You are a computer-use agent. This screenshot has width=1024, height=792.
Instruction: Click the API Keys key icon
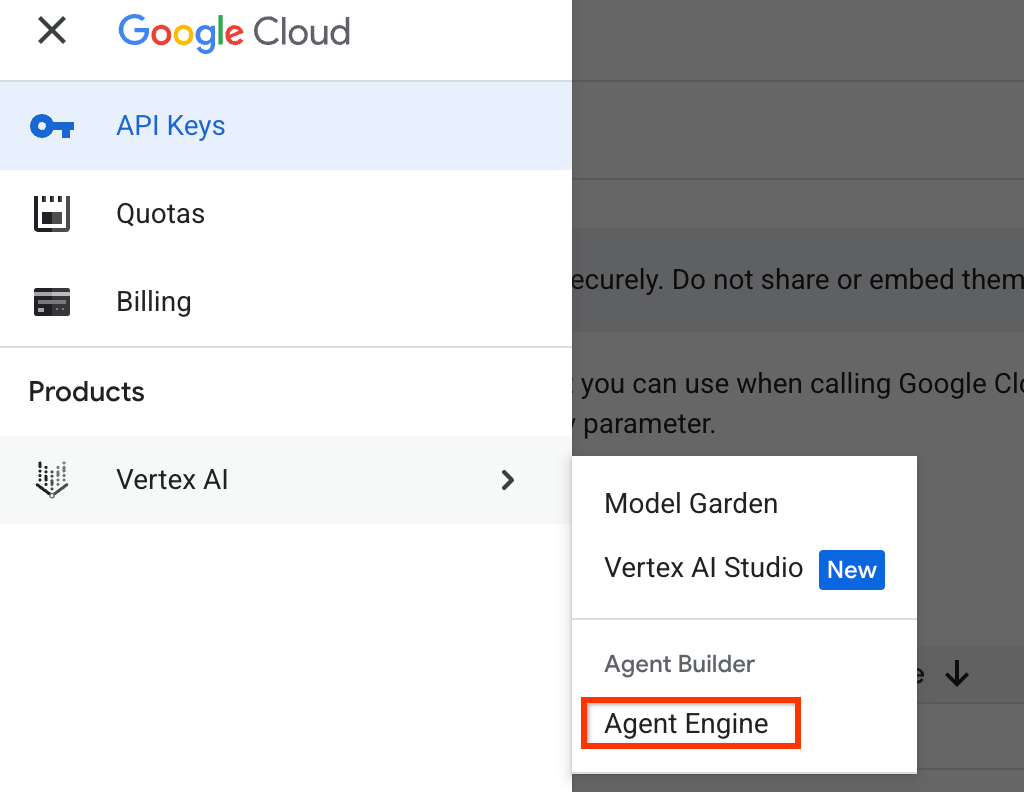[52, 126]
